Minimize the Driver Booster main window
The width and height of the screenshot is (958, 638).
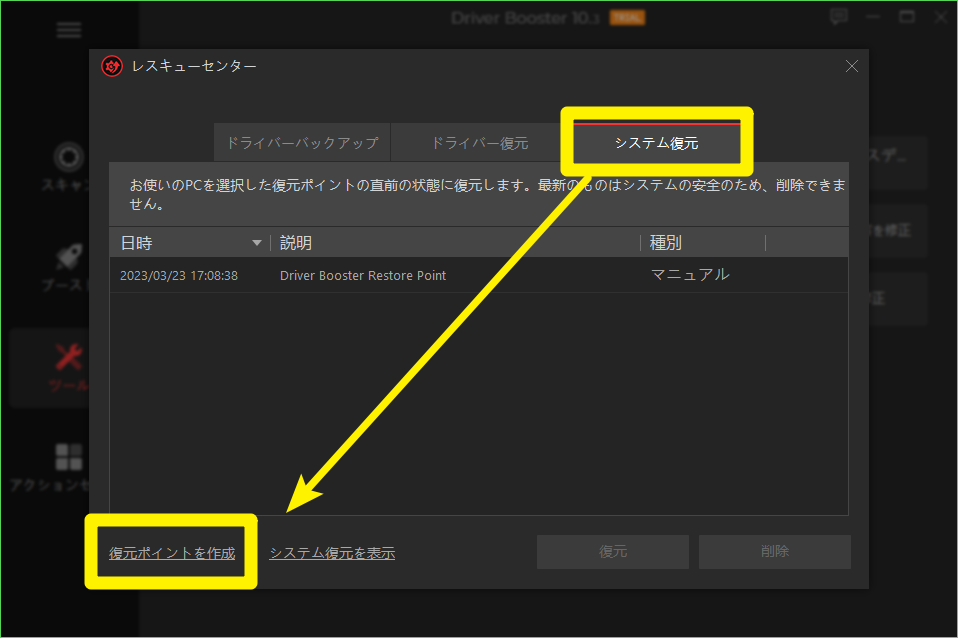pos(872,16)
